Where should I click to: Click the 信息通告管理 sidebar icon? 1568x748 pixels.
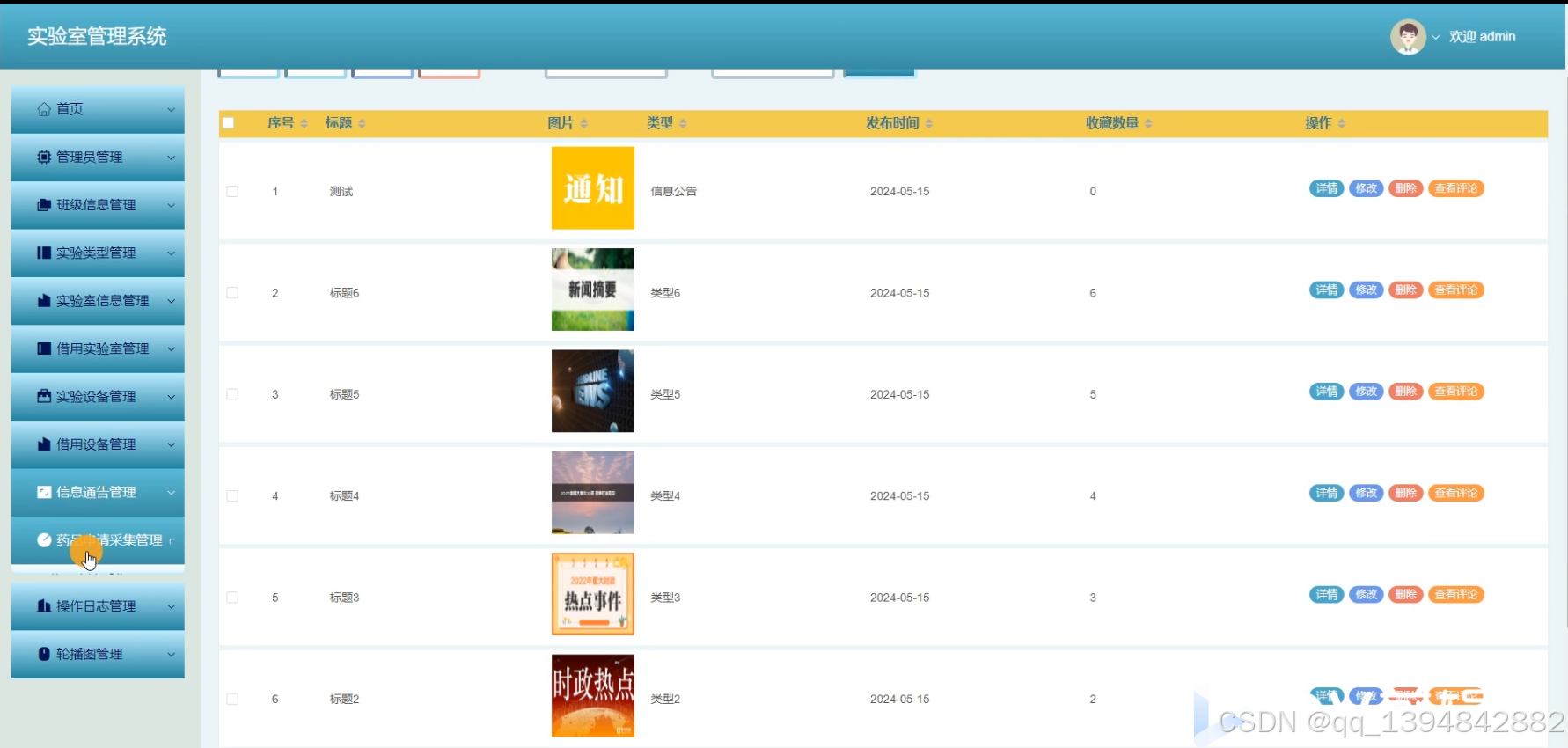[44, 492]
